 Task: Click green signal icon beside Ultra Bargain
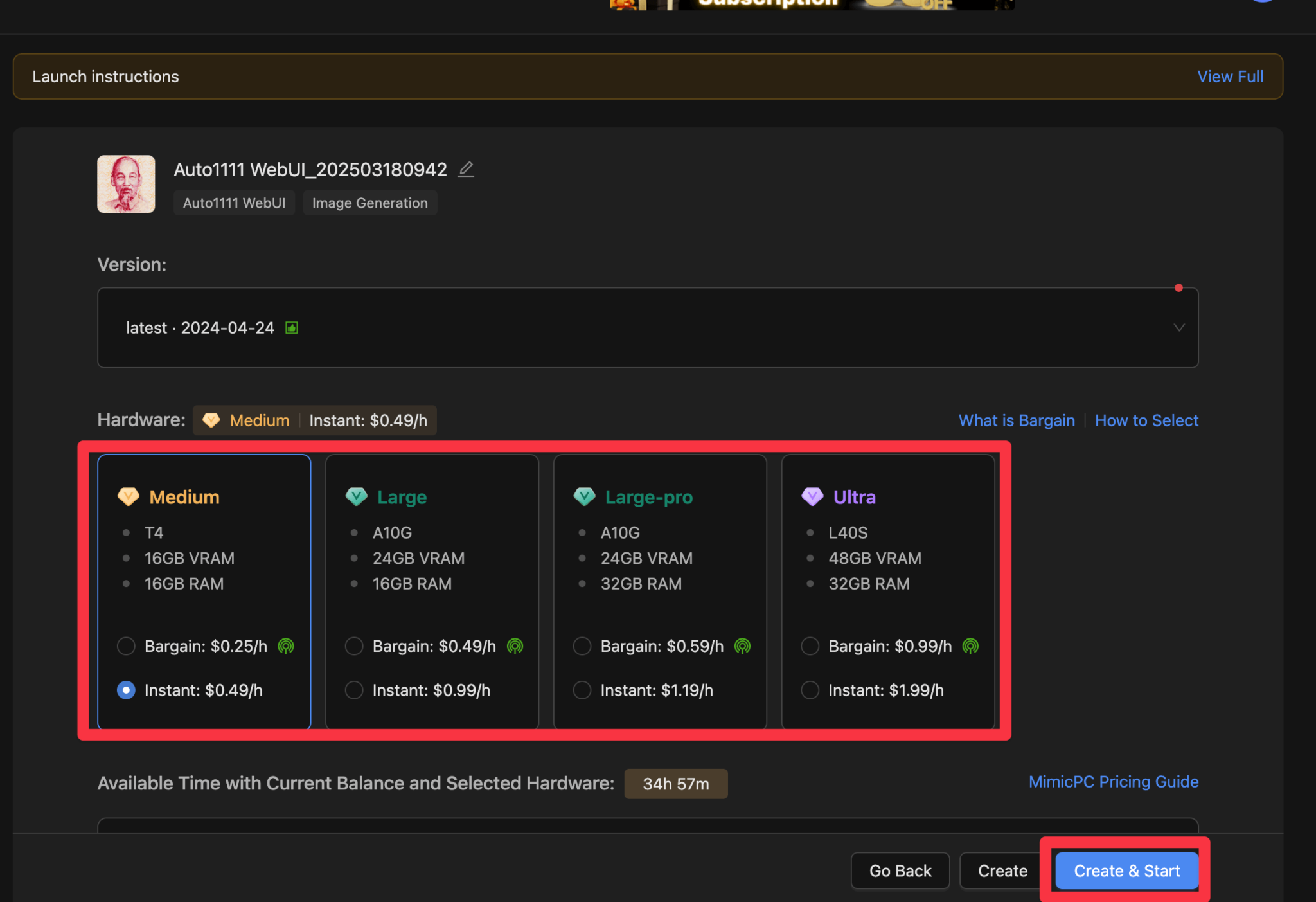(970, 646)
